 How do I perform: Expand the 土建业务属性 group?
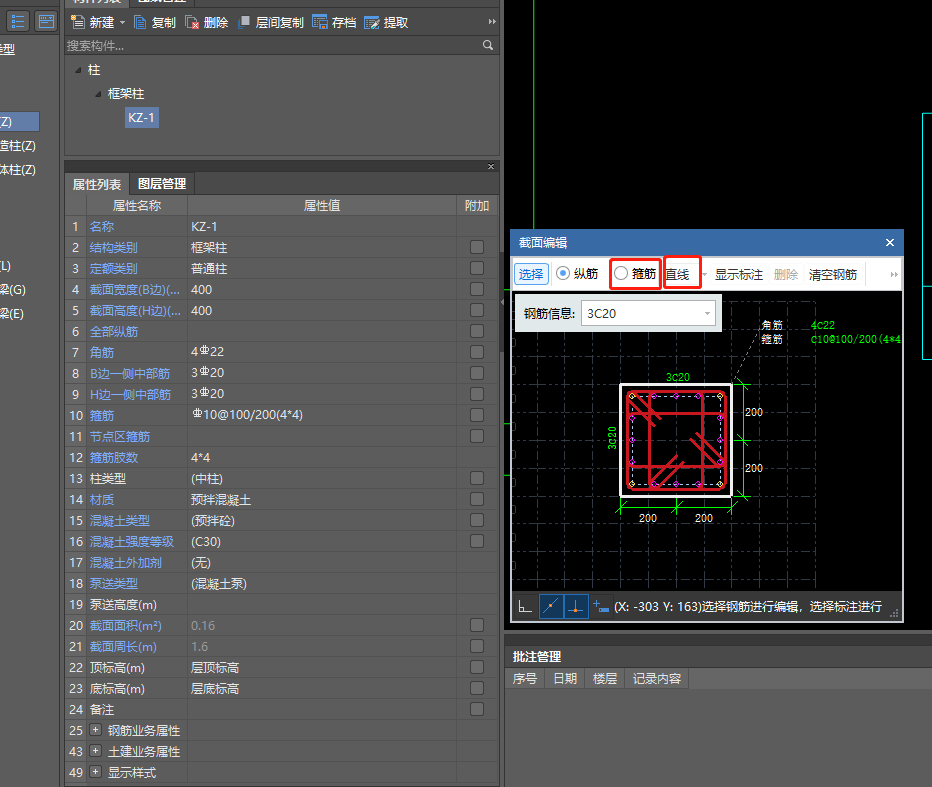pyautogui.click(x=95, y=751)
